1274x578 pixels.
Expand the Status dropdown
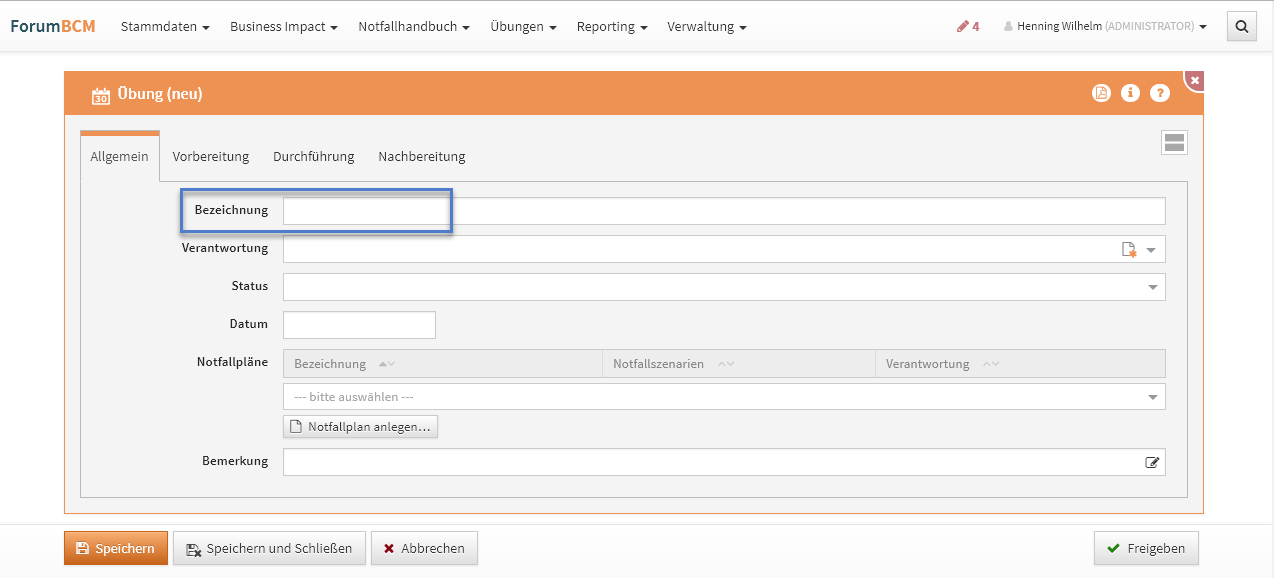(1152, 288)
